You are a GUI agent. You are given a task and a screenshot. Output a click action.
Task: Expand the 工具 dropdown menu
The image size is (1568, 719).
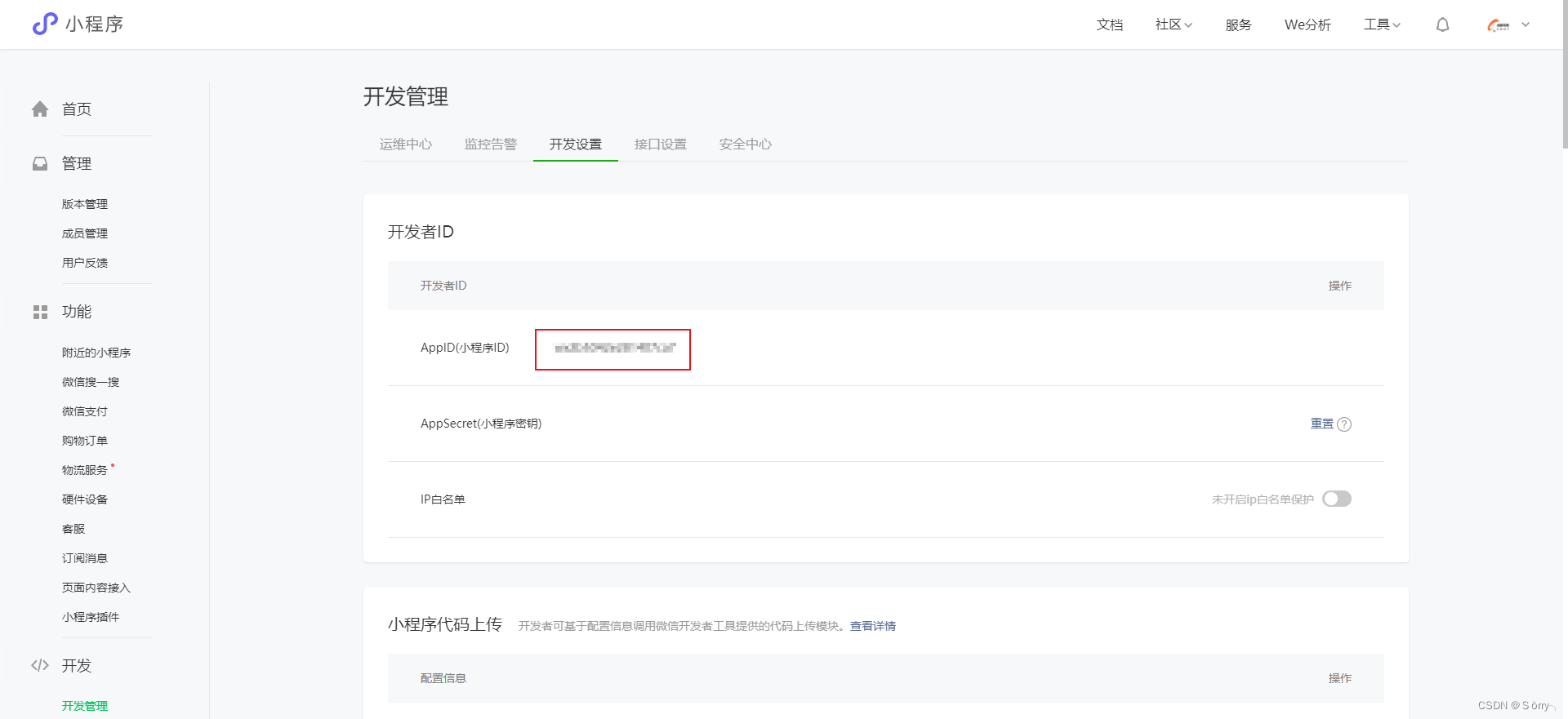coord(1382,24)
